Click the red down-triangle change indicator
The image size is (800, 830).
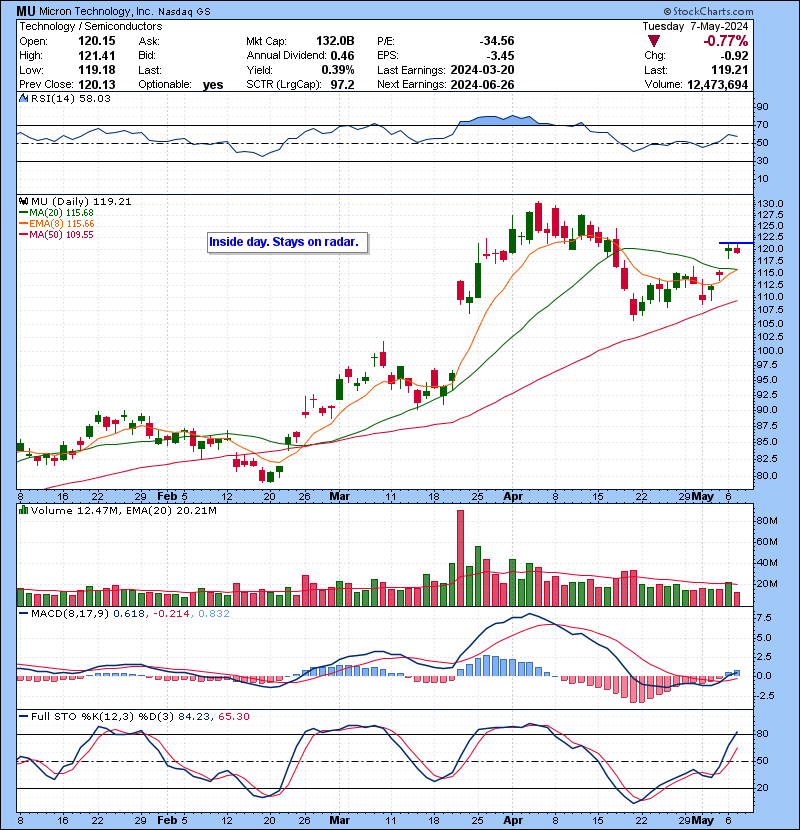coord(654,41)
